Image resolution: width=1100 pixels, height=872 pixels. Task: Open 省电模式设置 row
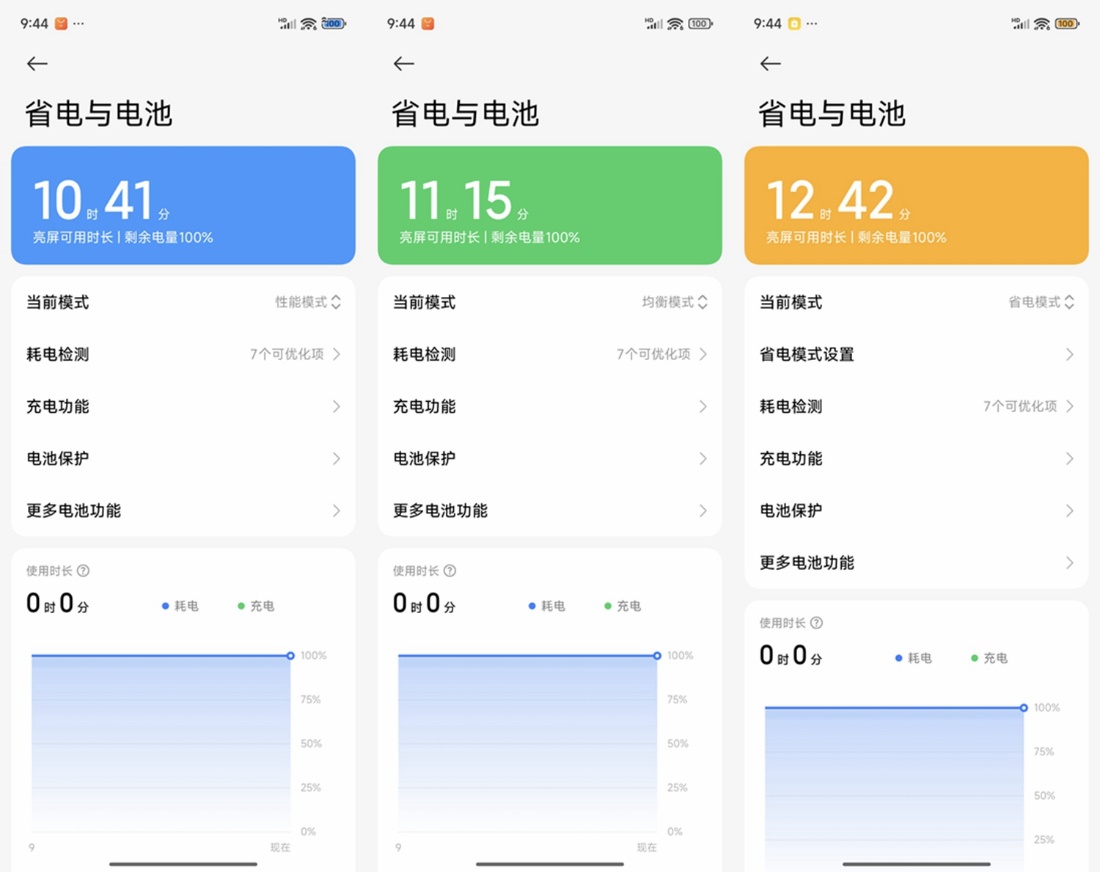click(916, 354)
